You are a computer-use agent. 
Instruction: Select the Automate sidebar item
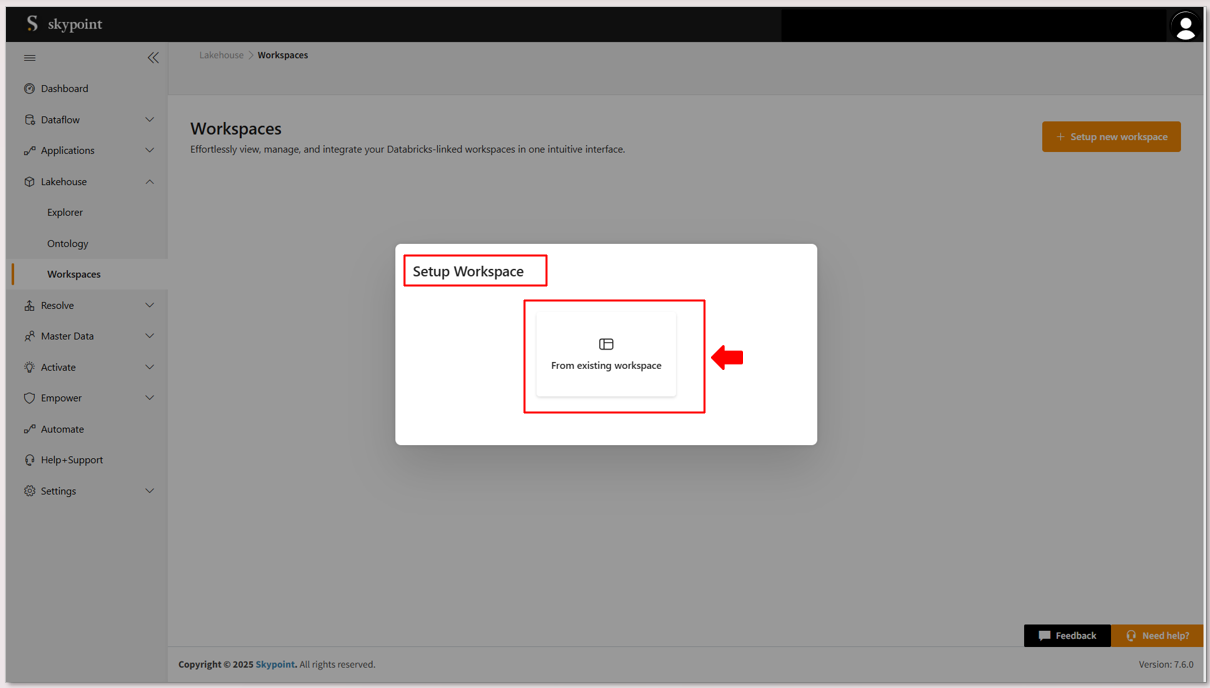coord(62,429)
